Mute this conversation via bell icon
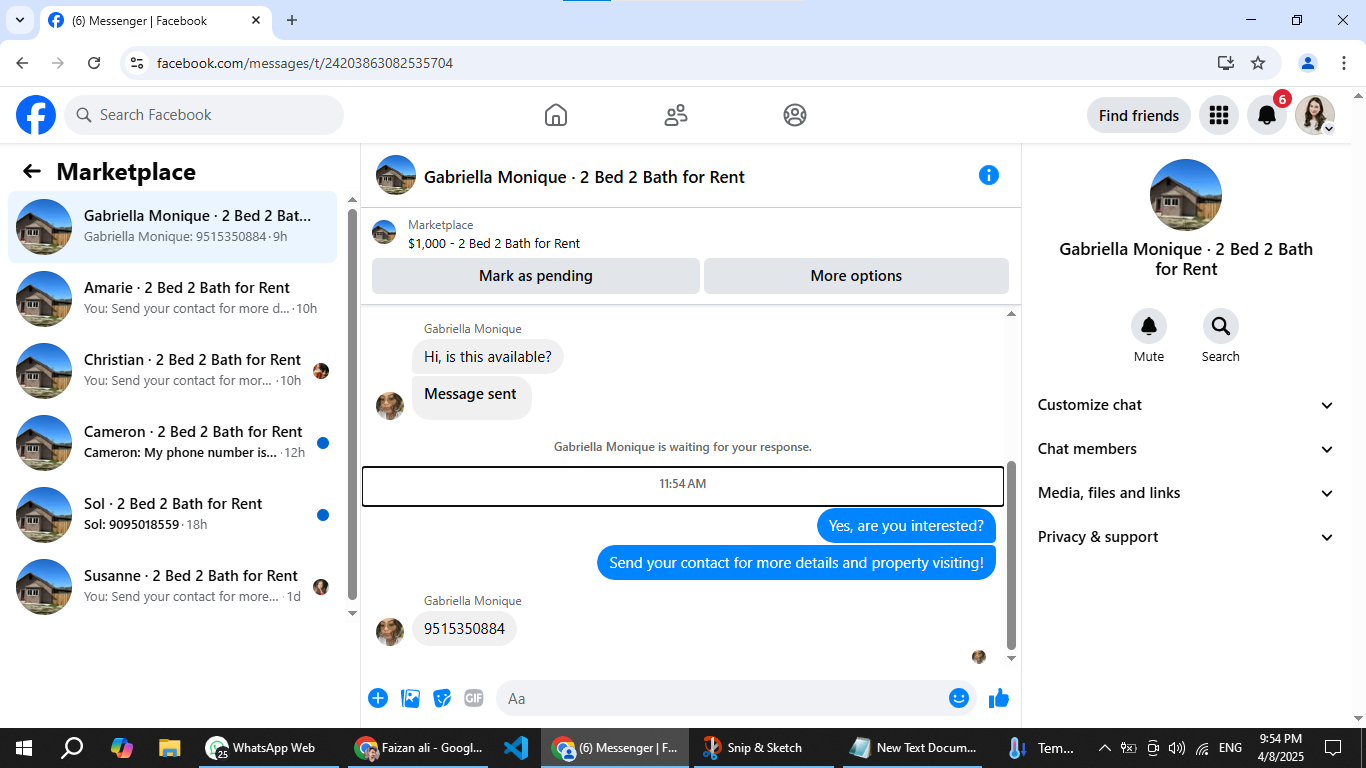 tap(1149, 326)
